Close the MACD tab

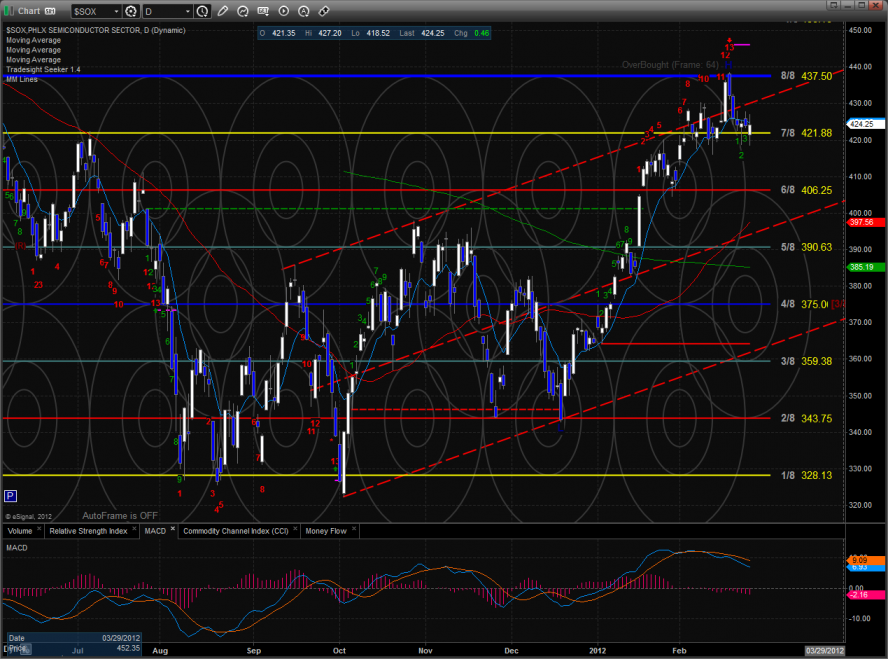(172, 529)
